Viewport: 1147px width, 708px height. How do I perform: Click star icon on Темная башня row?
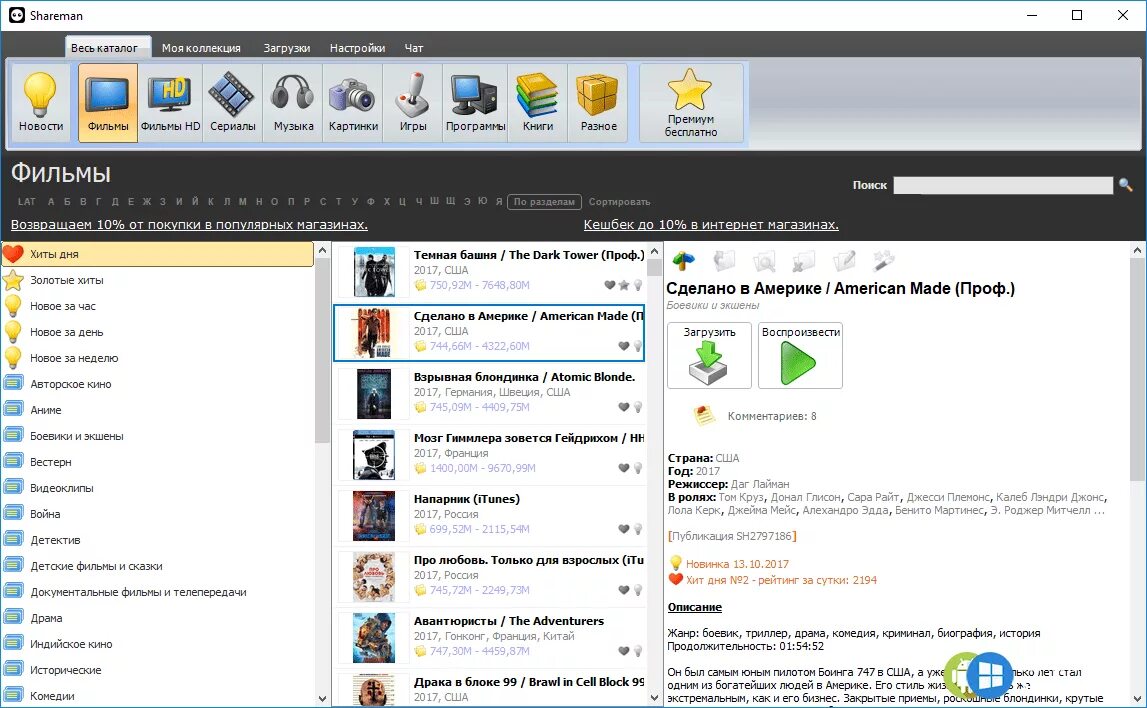tap(624, 285)
